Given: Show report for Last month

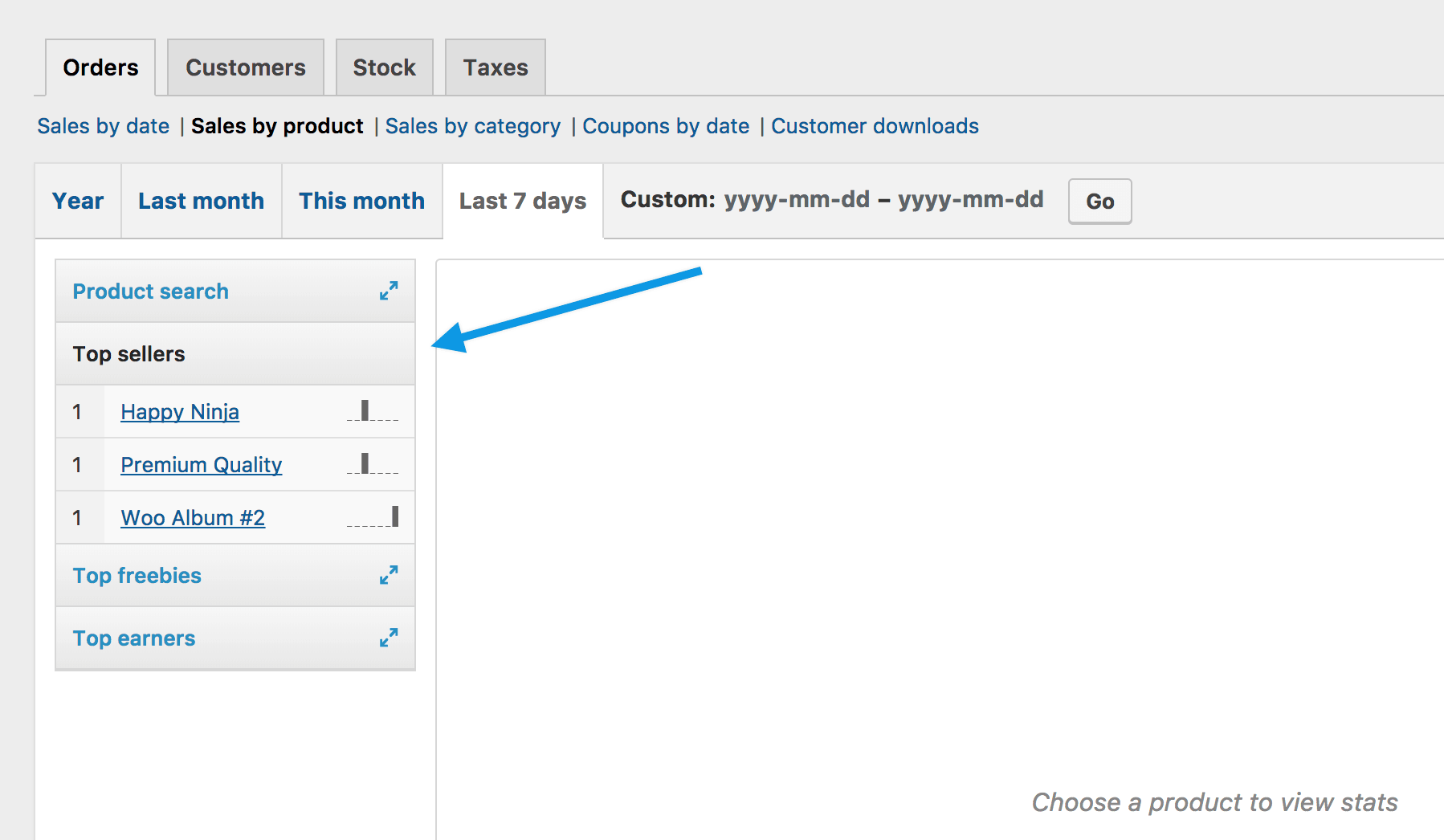Looking at the screenshot, I should pyautogui.click(x=201, y=201).
